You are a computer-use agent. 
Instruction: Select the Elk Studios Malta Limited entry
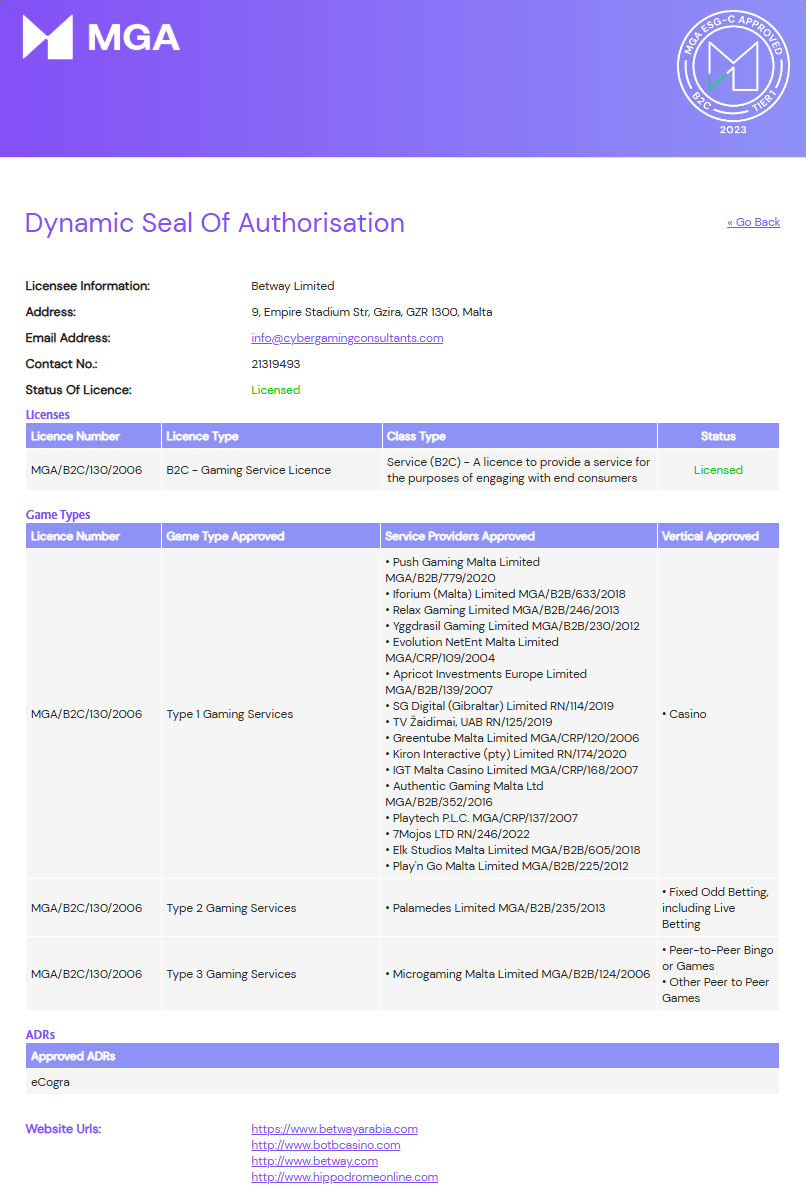coord(512,850)
